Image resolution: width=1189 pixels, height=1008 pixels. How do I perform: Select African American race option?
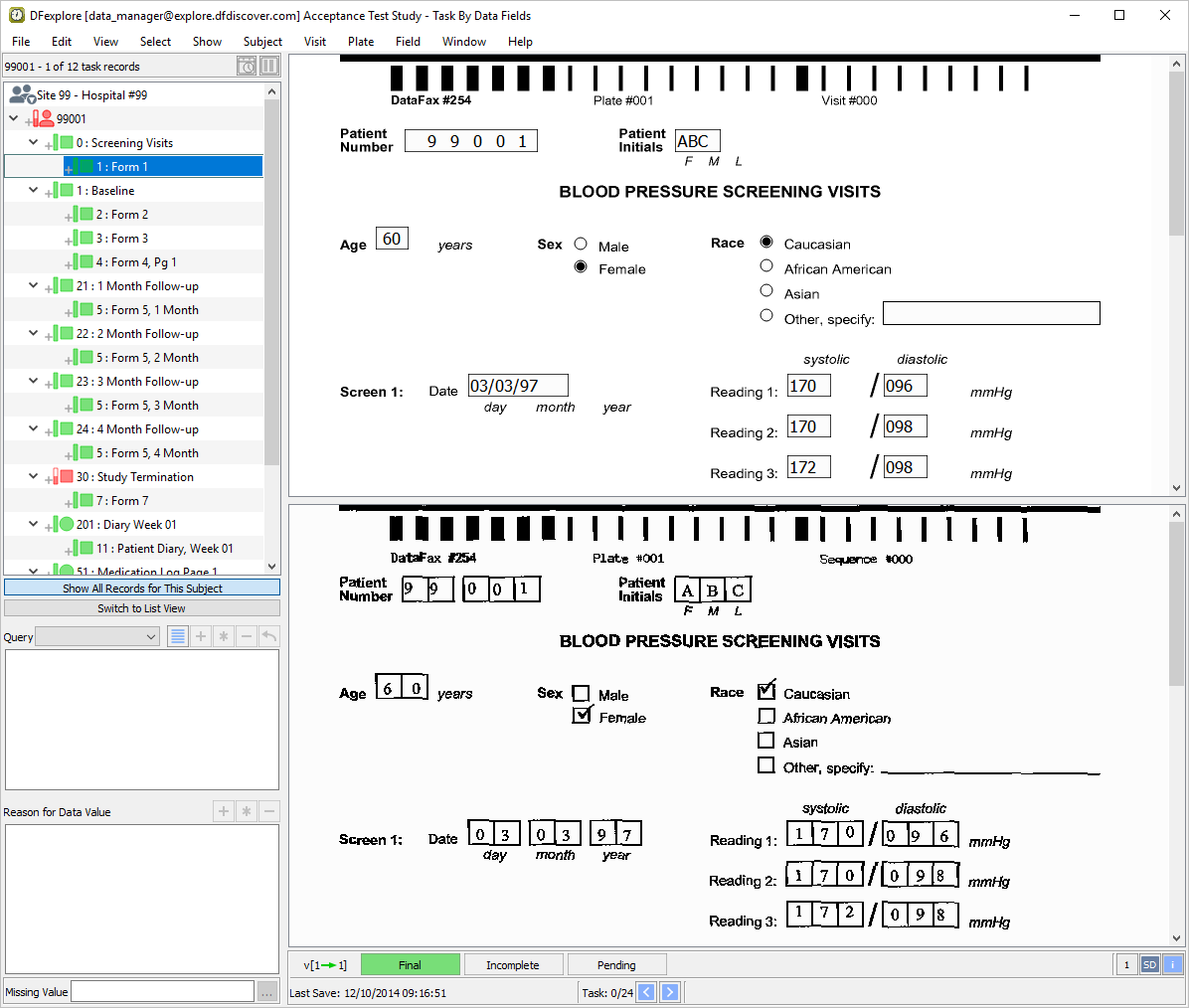[766, 266]
